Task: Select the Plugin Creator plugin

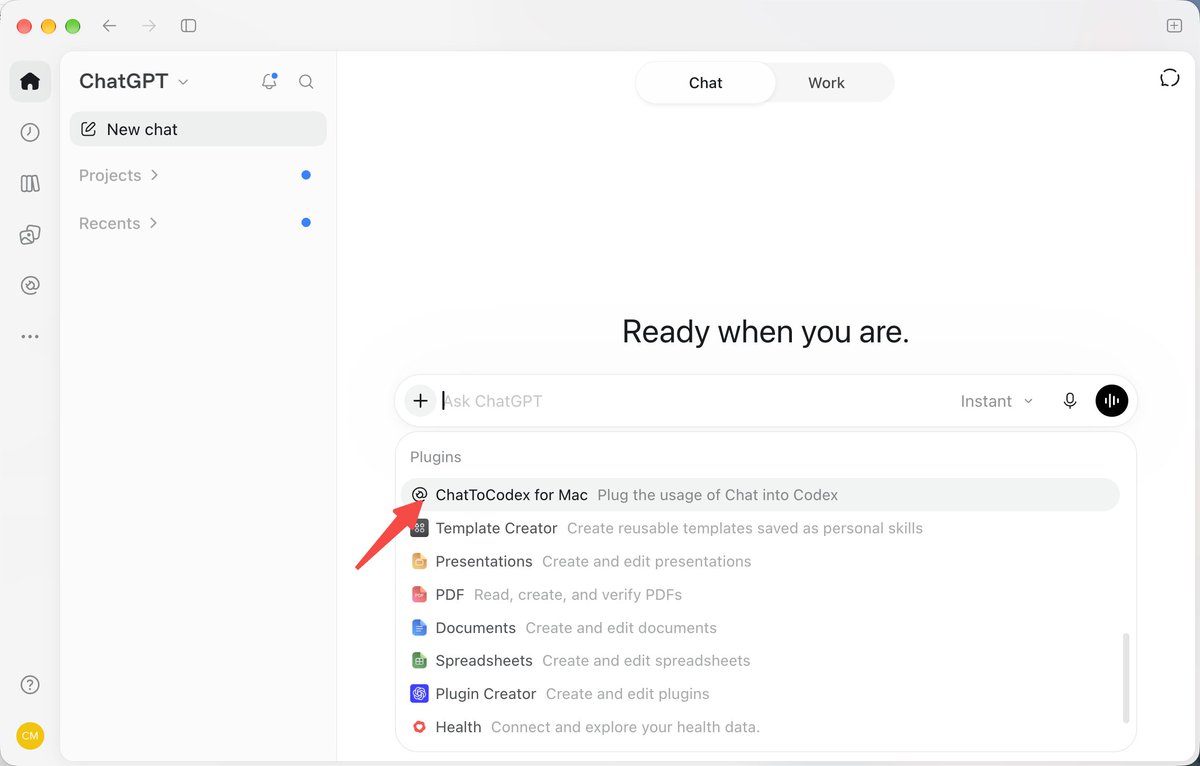Action: coord(760,694)
